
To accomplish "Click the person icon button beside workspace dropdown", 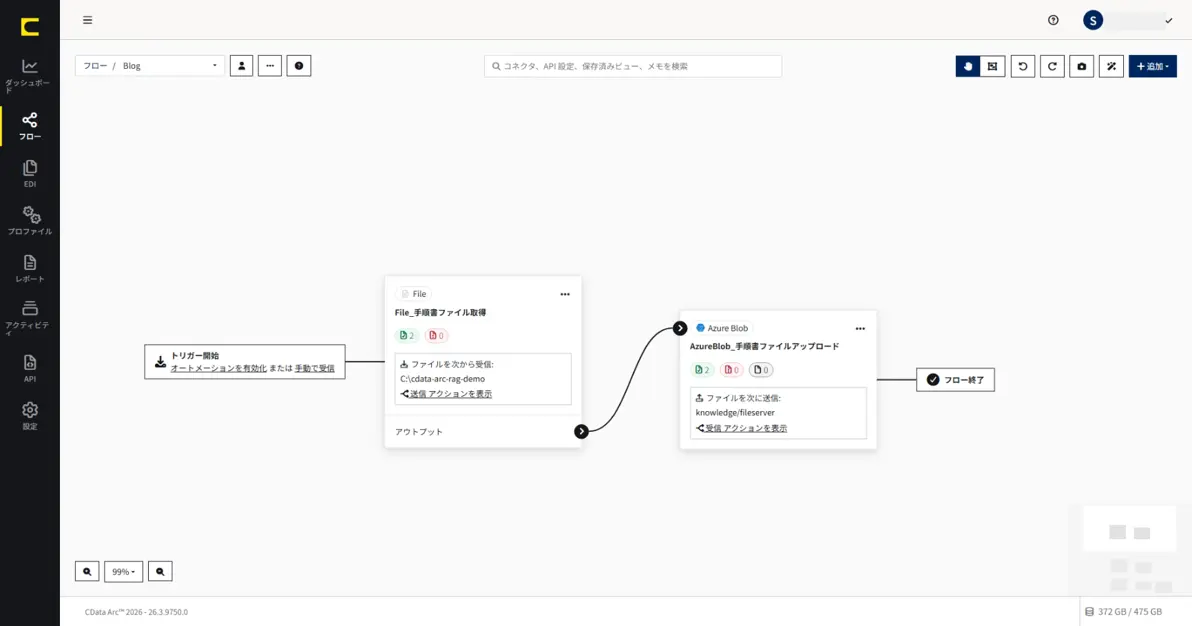I will (242, 66).
